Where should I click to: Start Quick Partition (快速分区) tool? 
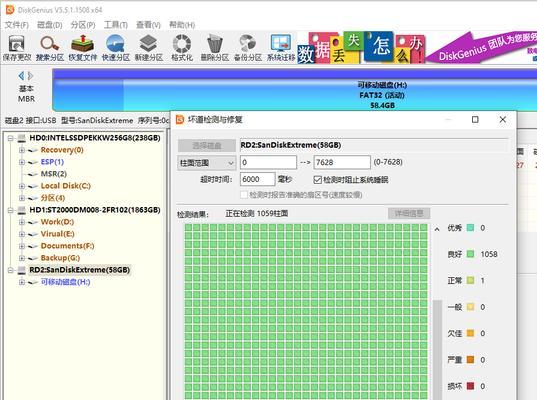pyautogui.click(x=116, y=48)
